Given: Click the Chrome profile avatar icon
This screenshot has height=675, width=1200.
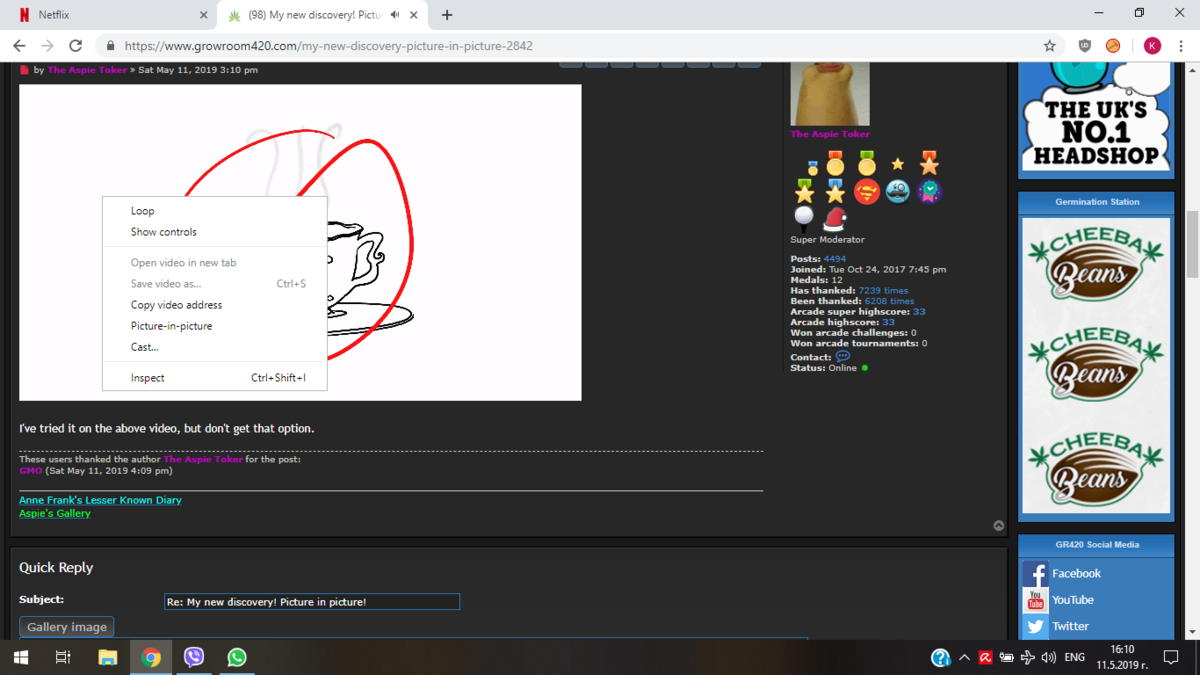Looking at the screenshot, I should pos(1152,45).
